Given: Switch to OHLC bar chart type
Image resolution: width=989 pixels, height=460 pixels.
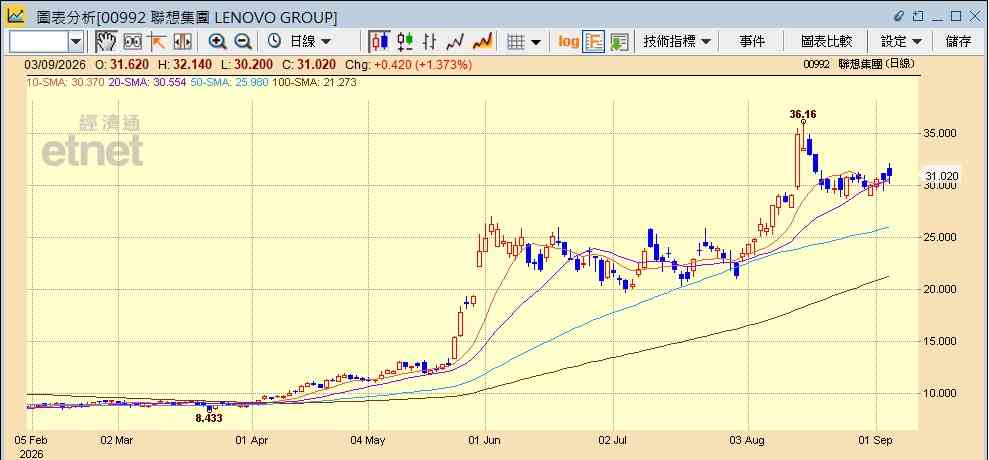Looking at the screenshot, I should 430,42.
